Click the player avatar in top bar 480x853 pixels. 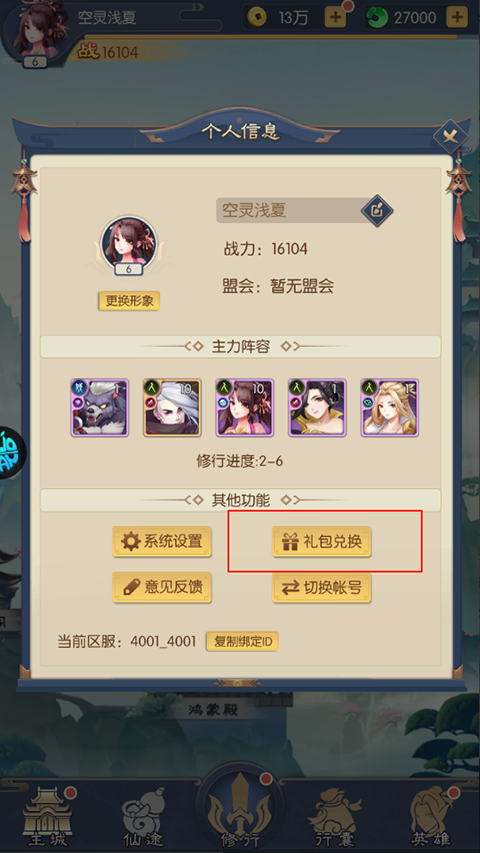pos(34,32)
